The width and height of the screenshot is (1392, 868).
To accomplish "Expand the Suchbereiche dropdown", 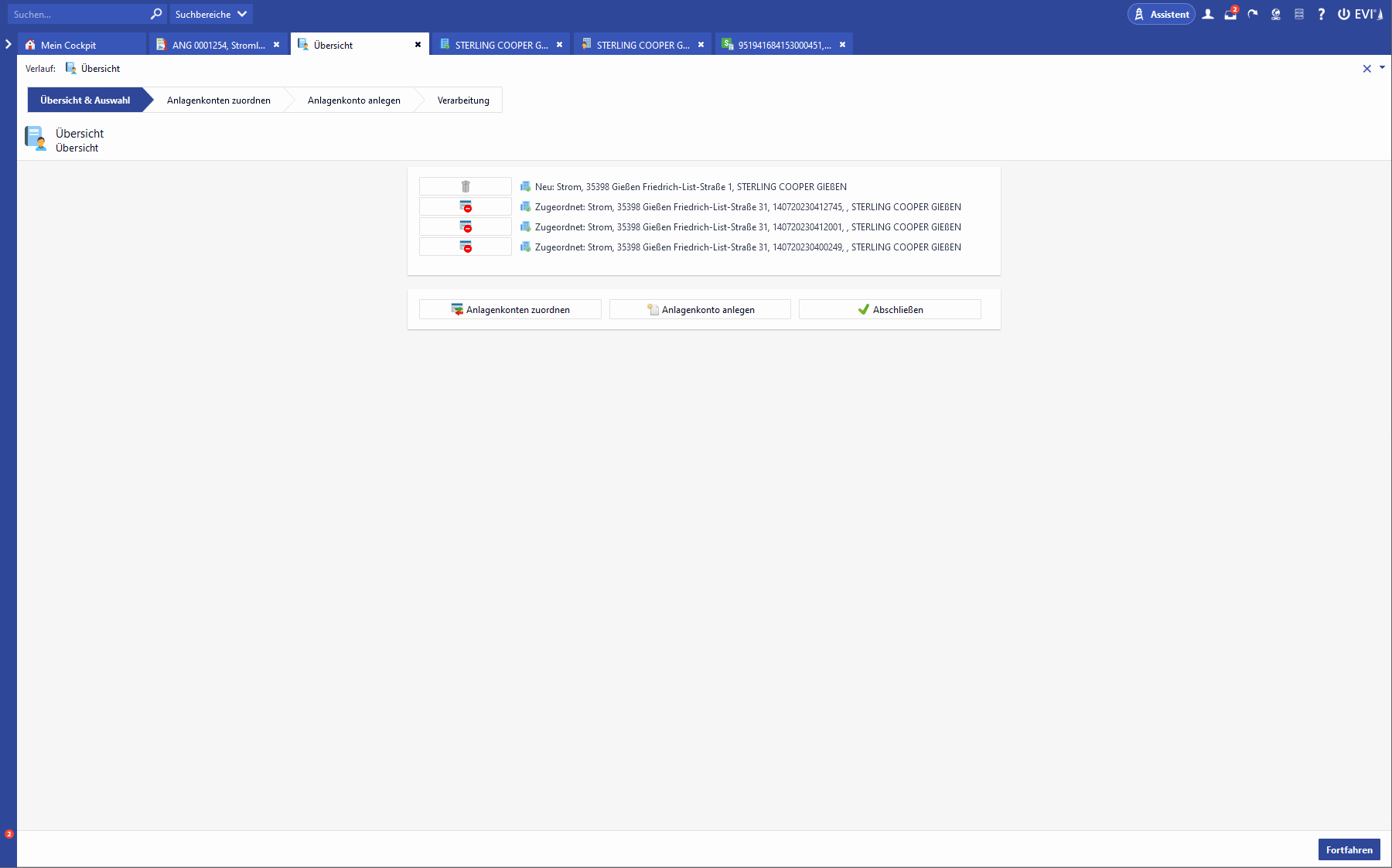I will point(211,14).
